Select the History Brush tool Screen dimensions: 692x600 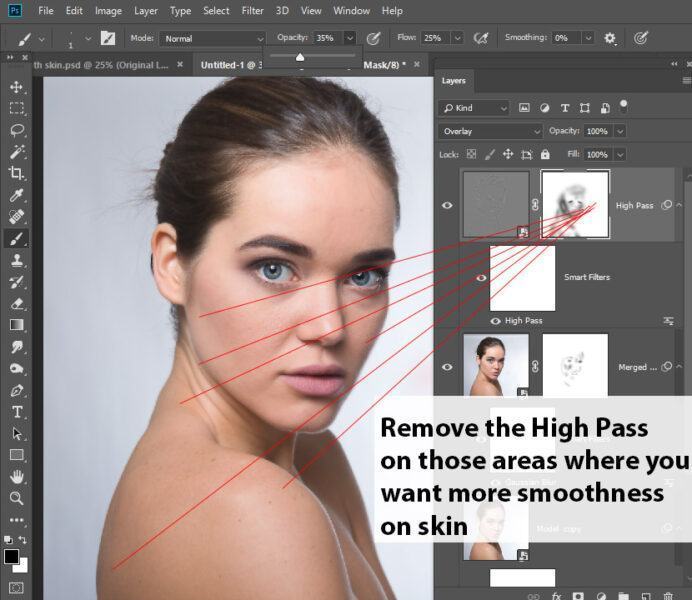[x=16, y=282]
